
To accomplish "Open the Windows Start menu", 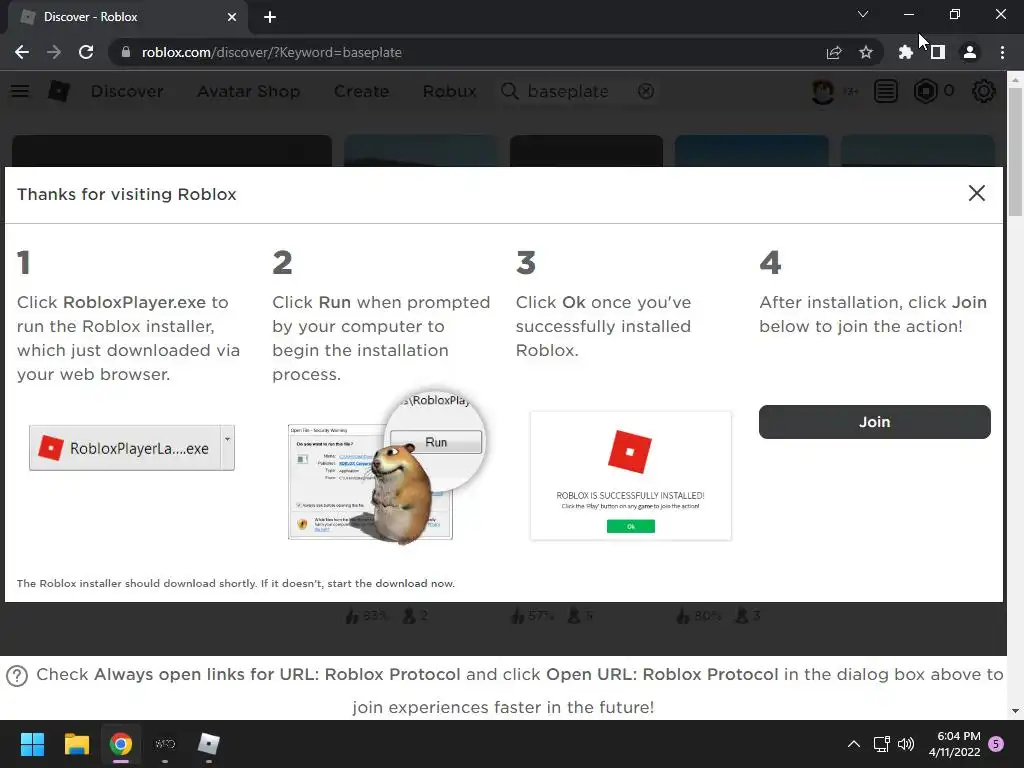I will 32,744.
